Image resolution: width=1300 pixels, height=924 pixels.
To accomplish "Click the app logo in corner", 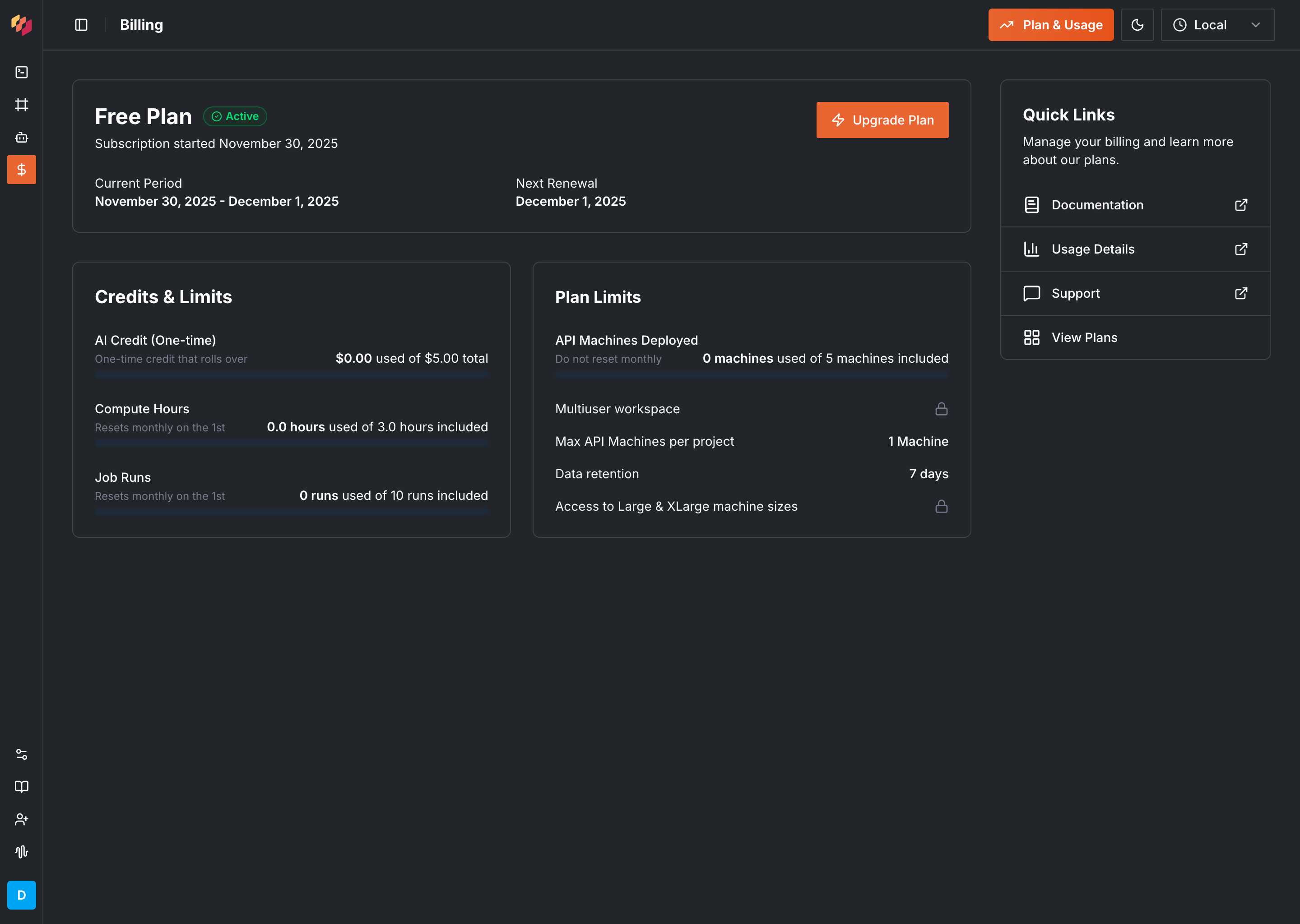I will tap(22, 24).
